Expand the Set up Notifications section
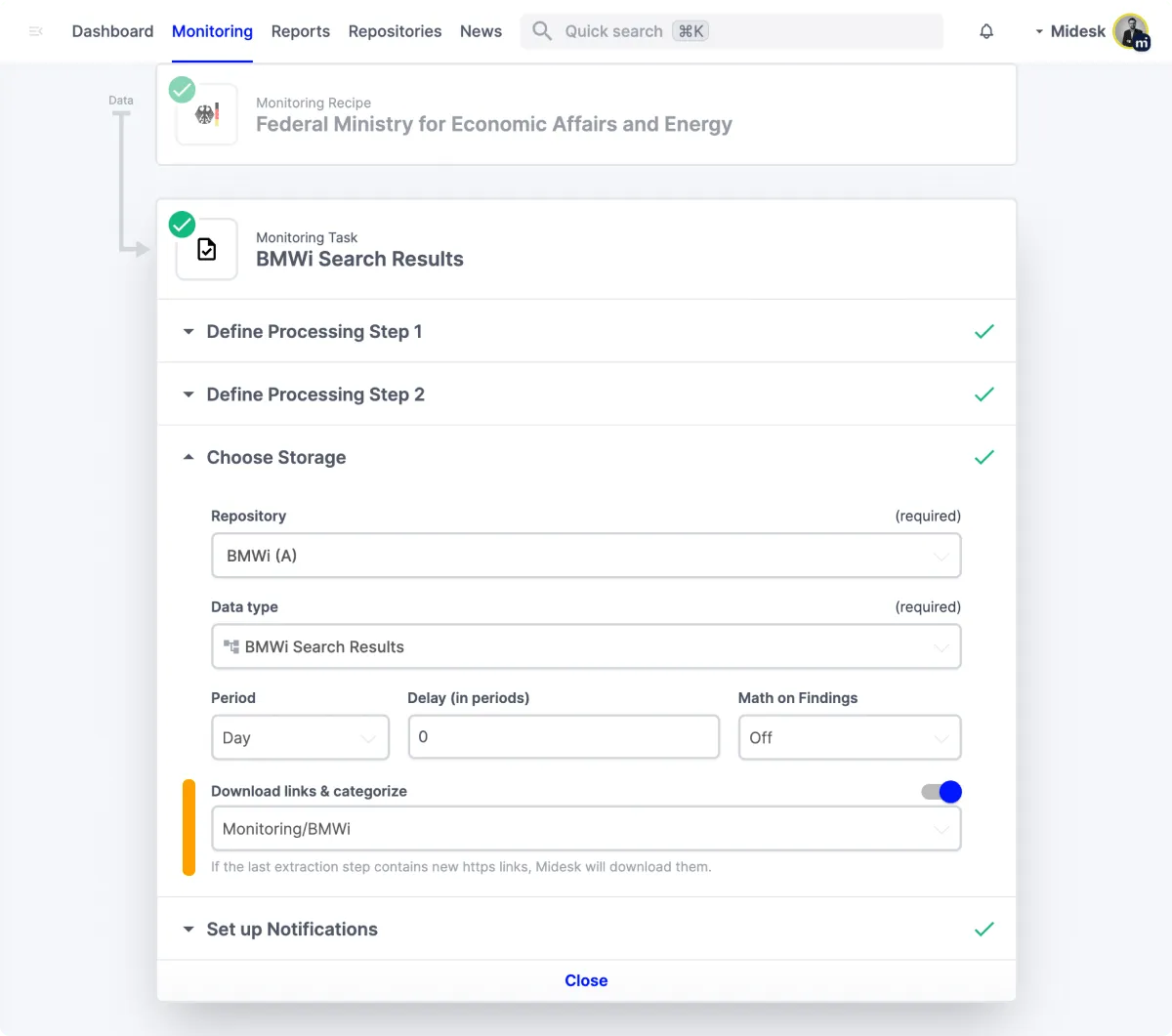 click(586, 929)
